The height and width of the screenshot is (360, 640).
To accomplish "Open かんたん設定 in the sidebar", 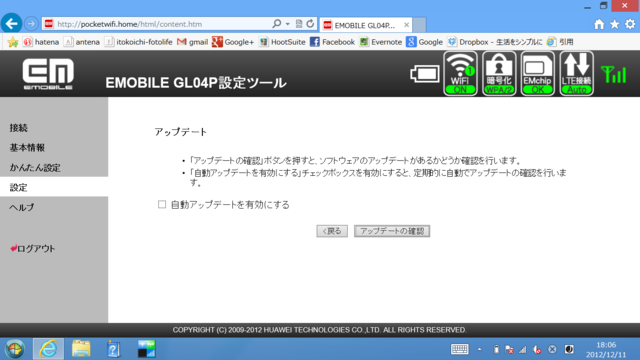I will click(35, 168).
